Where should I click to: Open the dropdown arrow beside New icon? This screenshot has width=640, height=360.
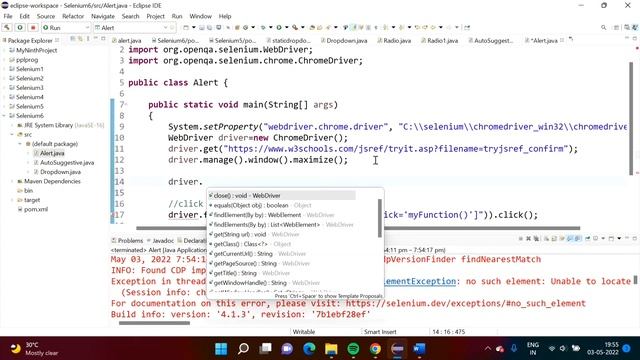click(x=193, y=28)
